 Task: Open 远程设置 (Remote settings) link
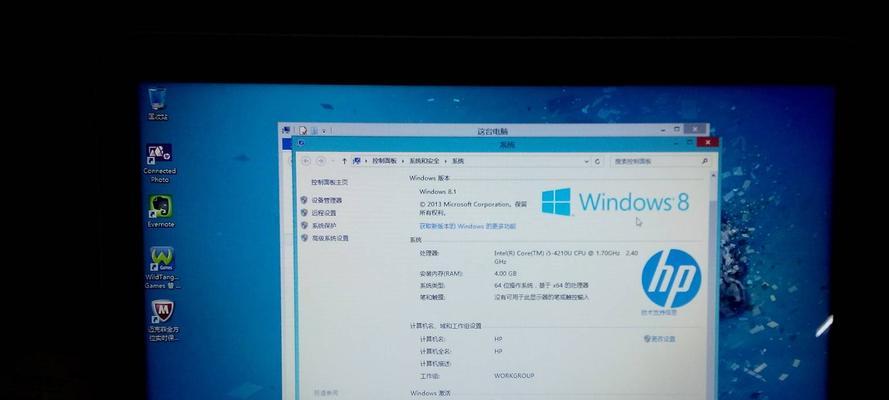324,213
